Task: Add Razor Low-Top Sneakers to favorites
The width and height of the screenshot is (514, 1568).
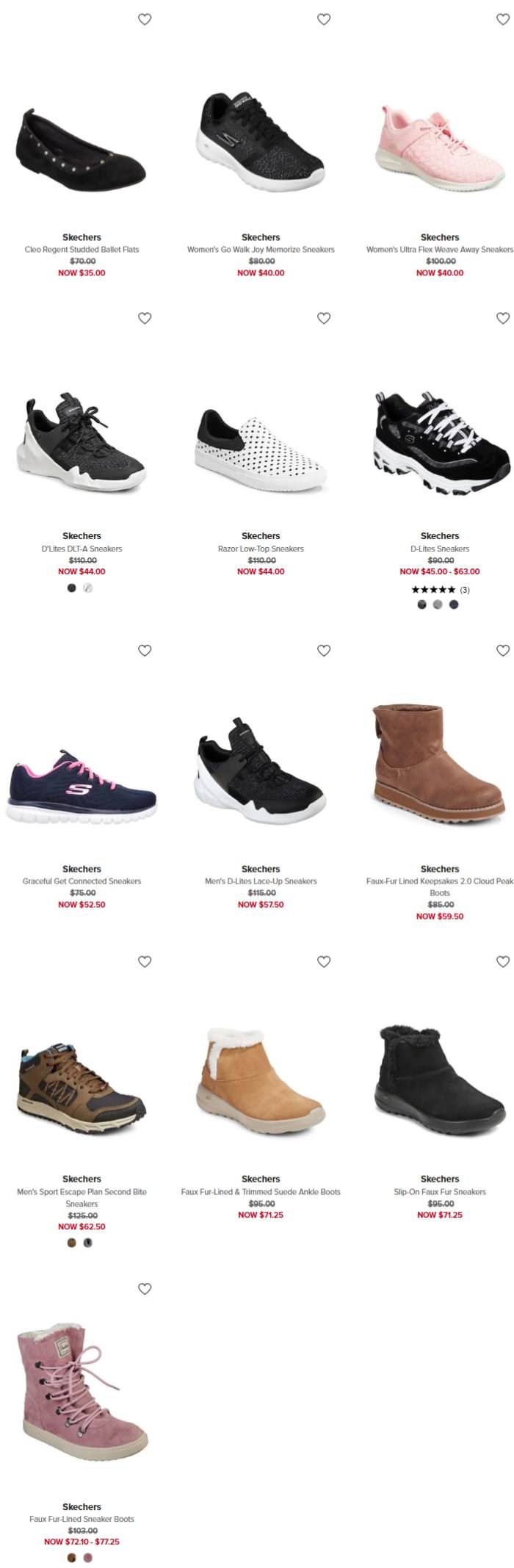Action: coord(324,318)
